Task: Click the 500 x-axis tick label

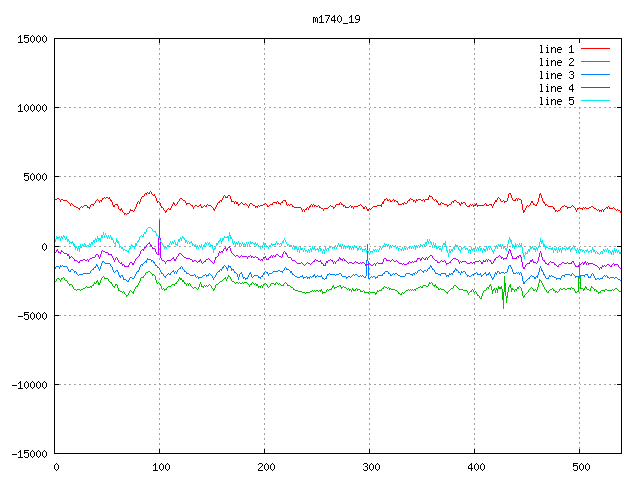Action: (579, 467)
